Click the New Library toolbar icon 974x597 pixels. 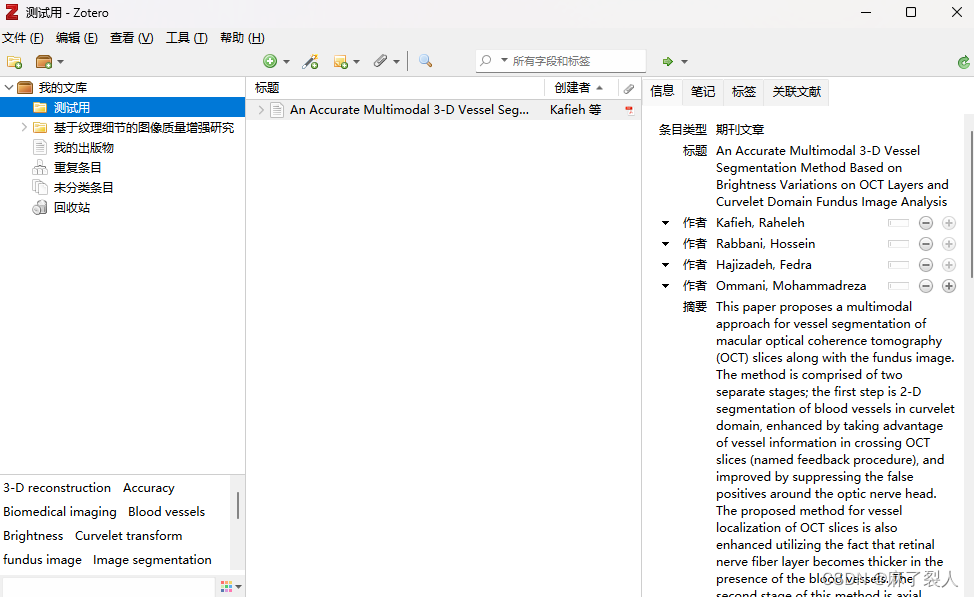point(44,62)
